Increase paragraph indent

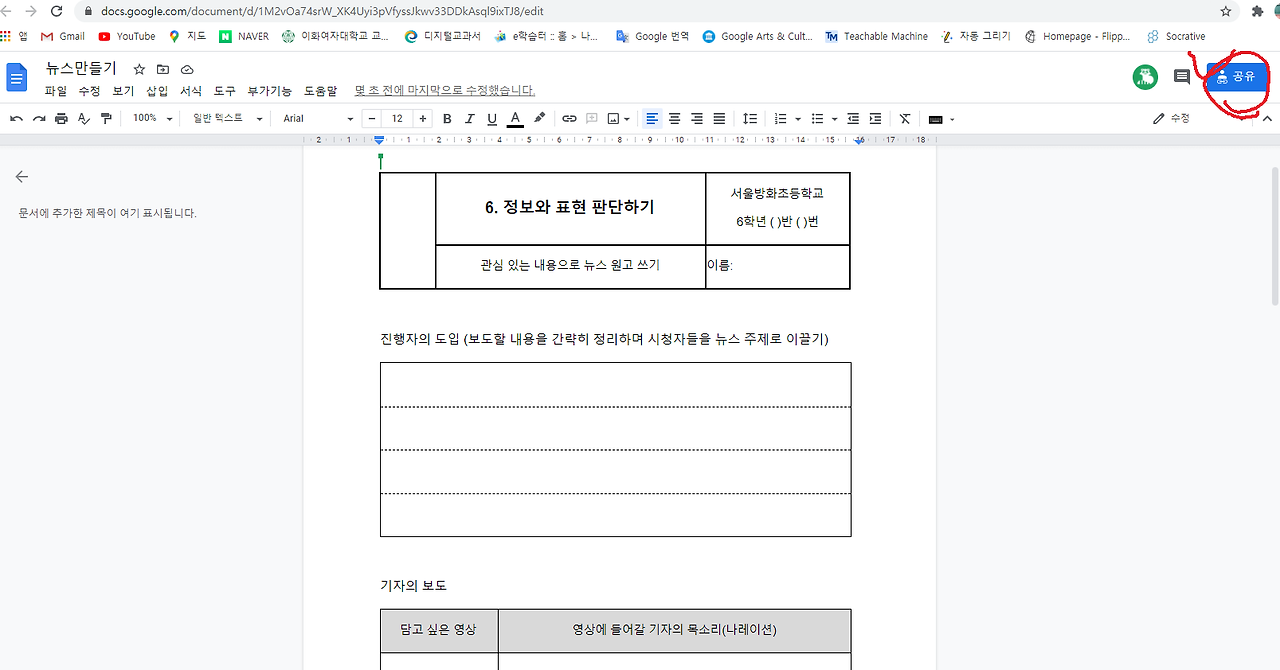[875, 118]
